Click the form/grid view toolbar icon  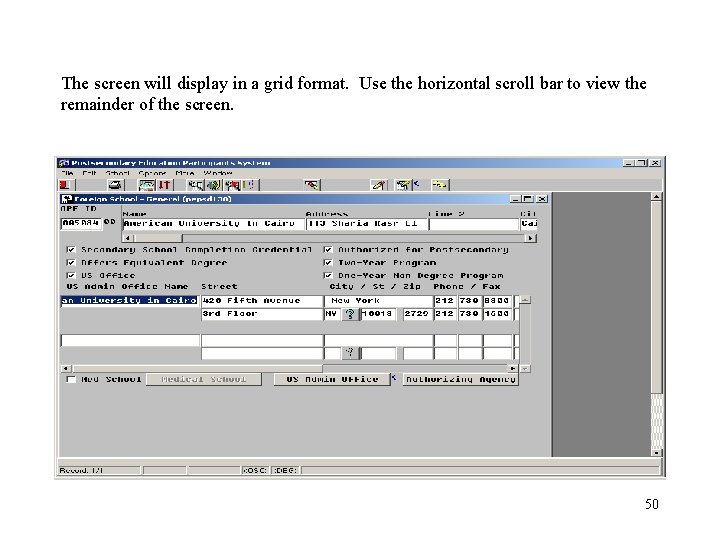[146, 185]
